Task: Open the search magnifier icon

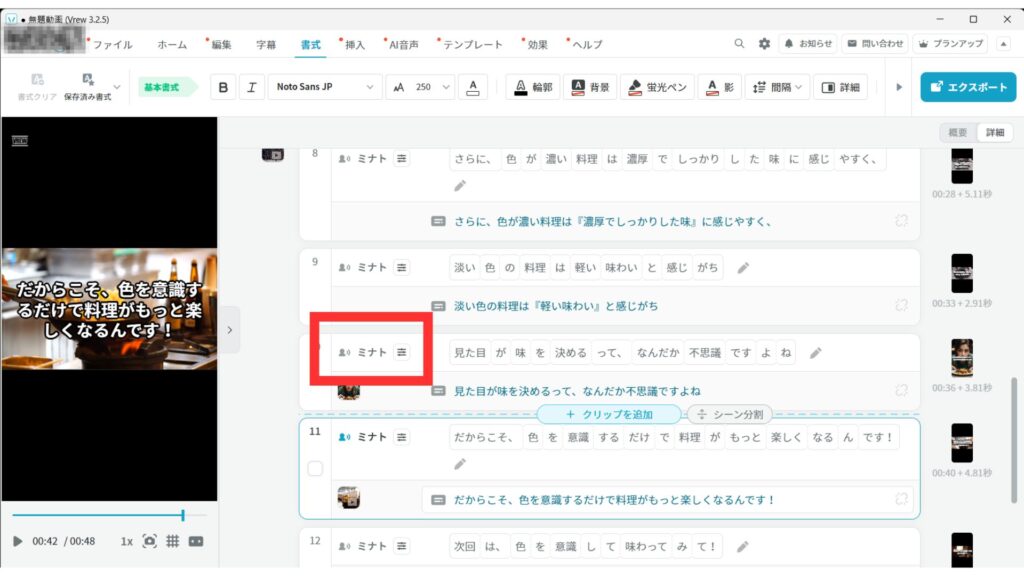Action: point(740,44)
